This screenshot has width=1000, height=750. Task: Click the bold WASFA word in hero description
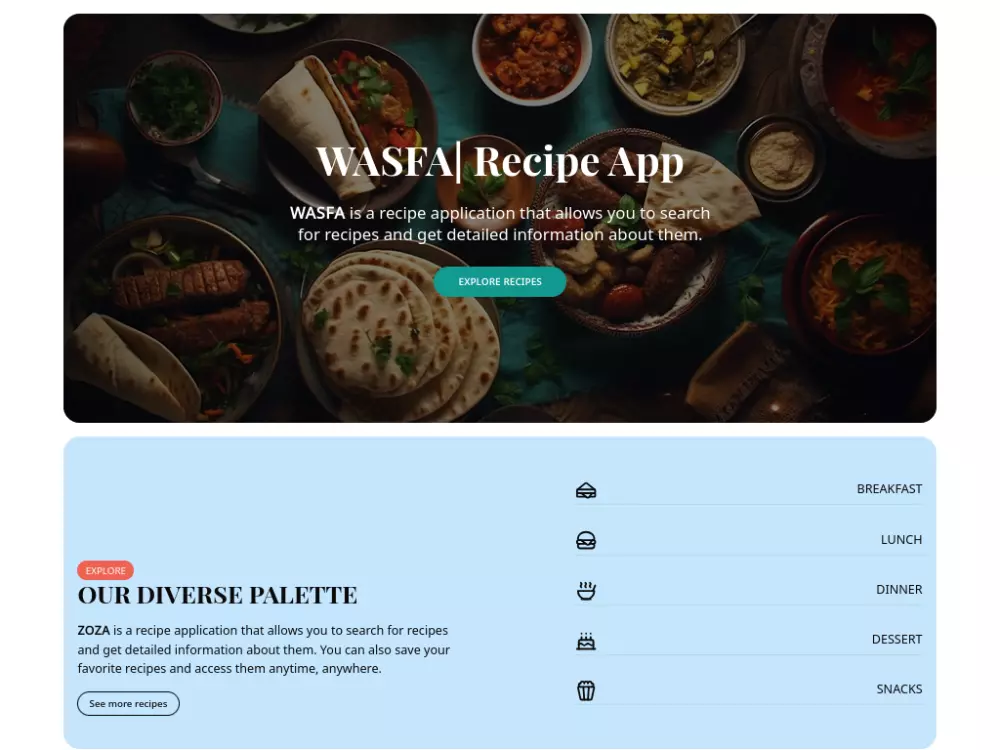click(317, 213)
